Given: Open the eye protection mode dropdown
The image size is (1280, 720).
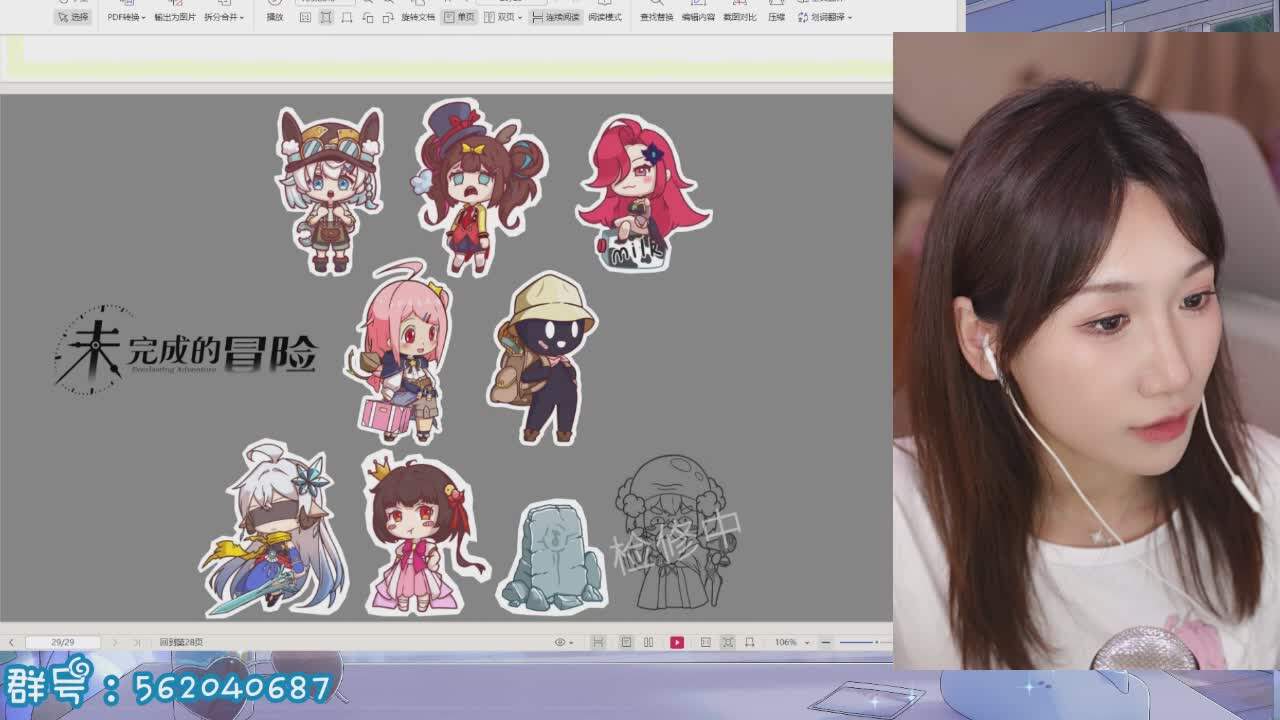Looking at the screenshot, I should pyautogui.click(x=563, y=642).
